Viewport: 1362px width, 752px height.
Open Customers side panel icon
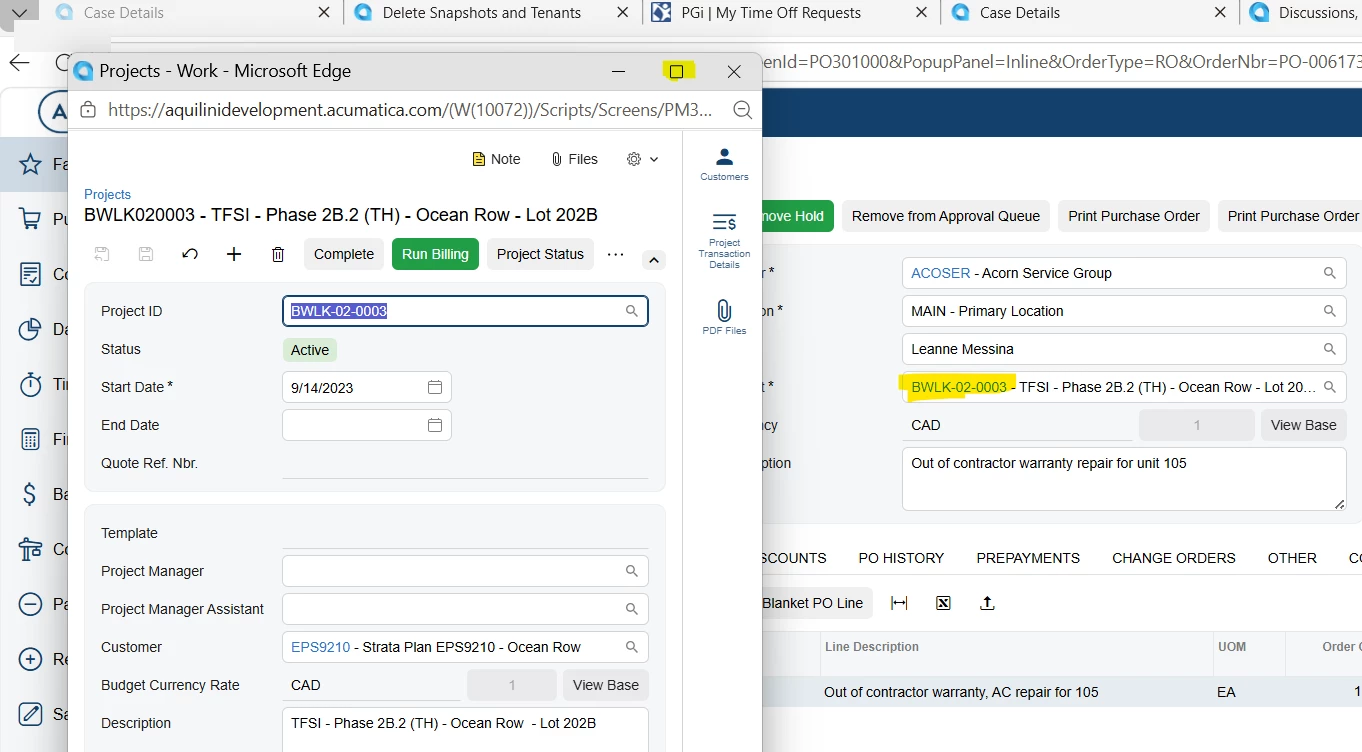[x=724, y=164]
